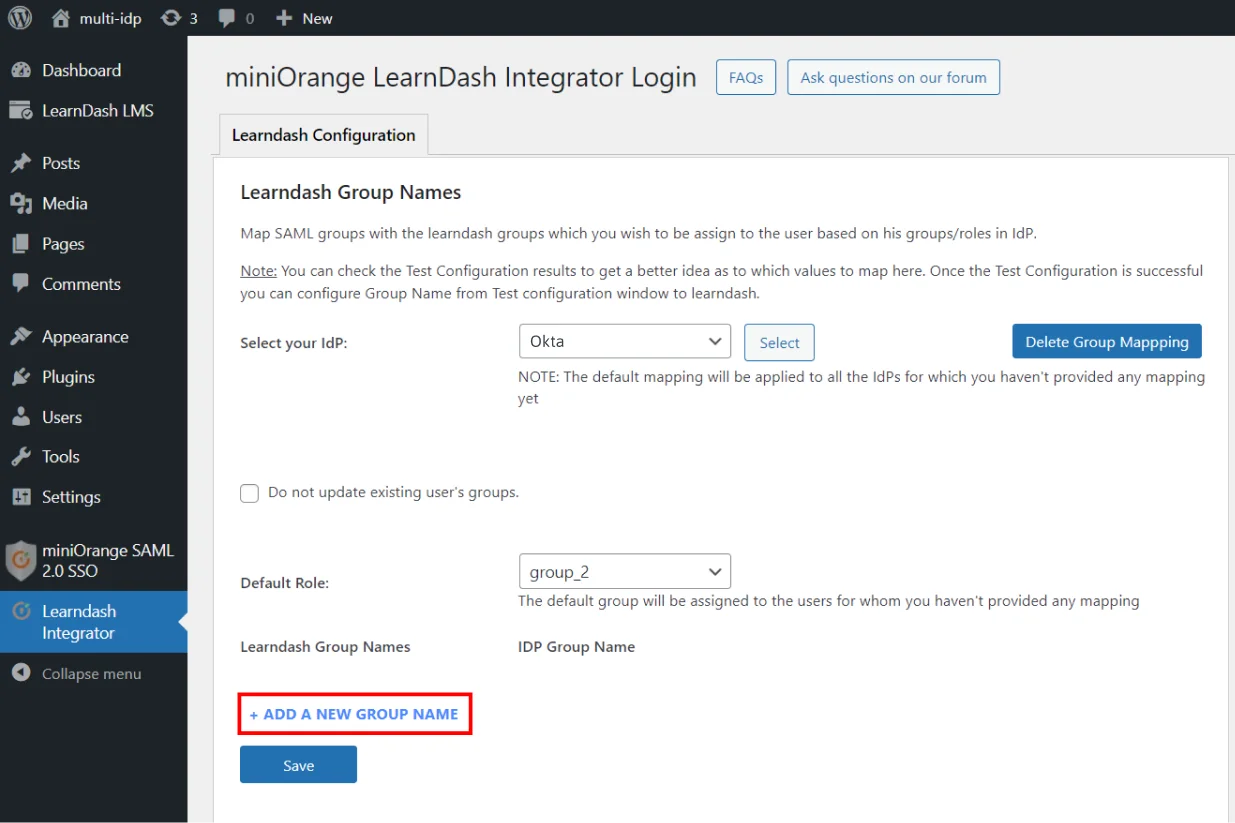Click 'Ask questions on our forum' button
The width and height of the screenshot is (1235, 823).
[x=893, y=77]
